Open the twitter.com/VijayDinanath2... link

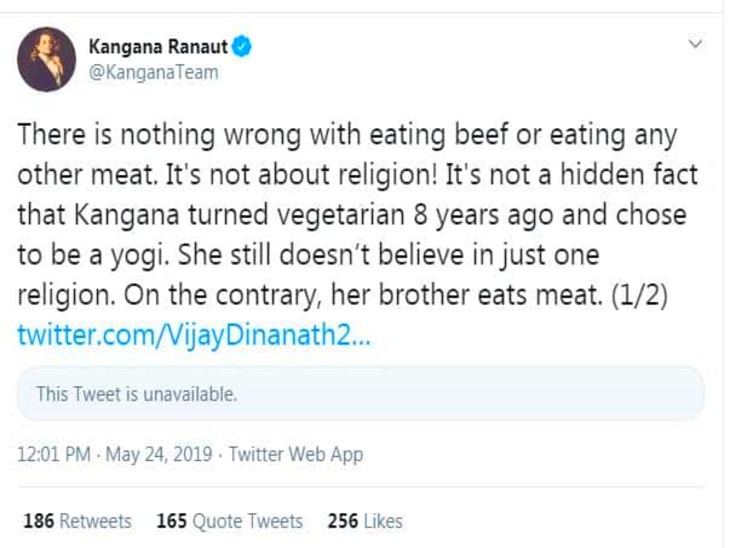point(194,335)
